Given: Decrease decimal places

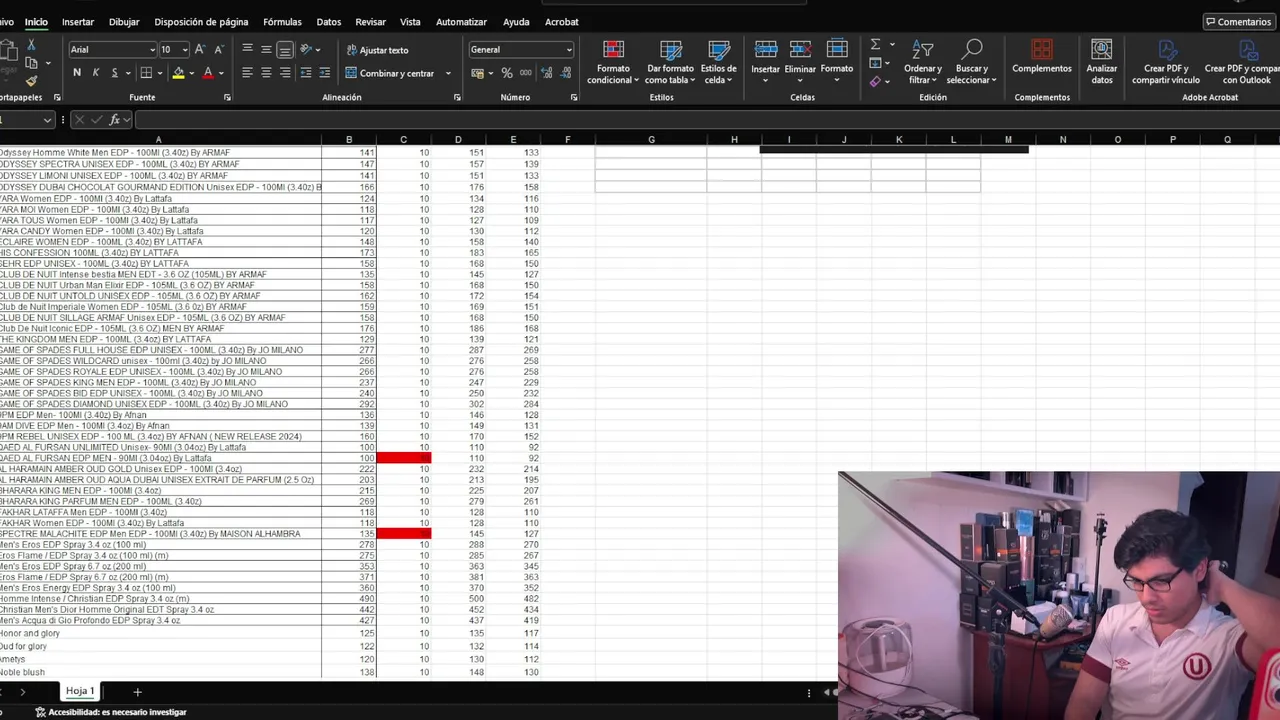Looking at the screenshot, I should tap(564, 73).
